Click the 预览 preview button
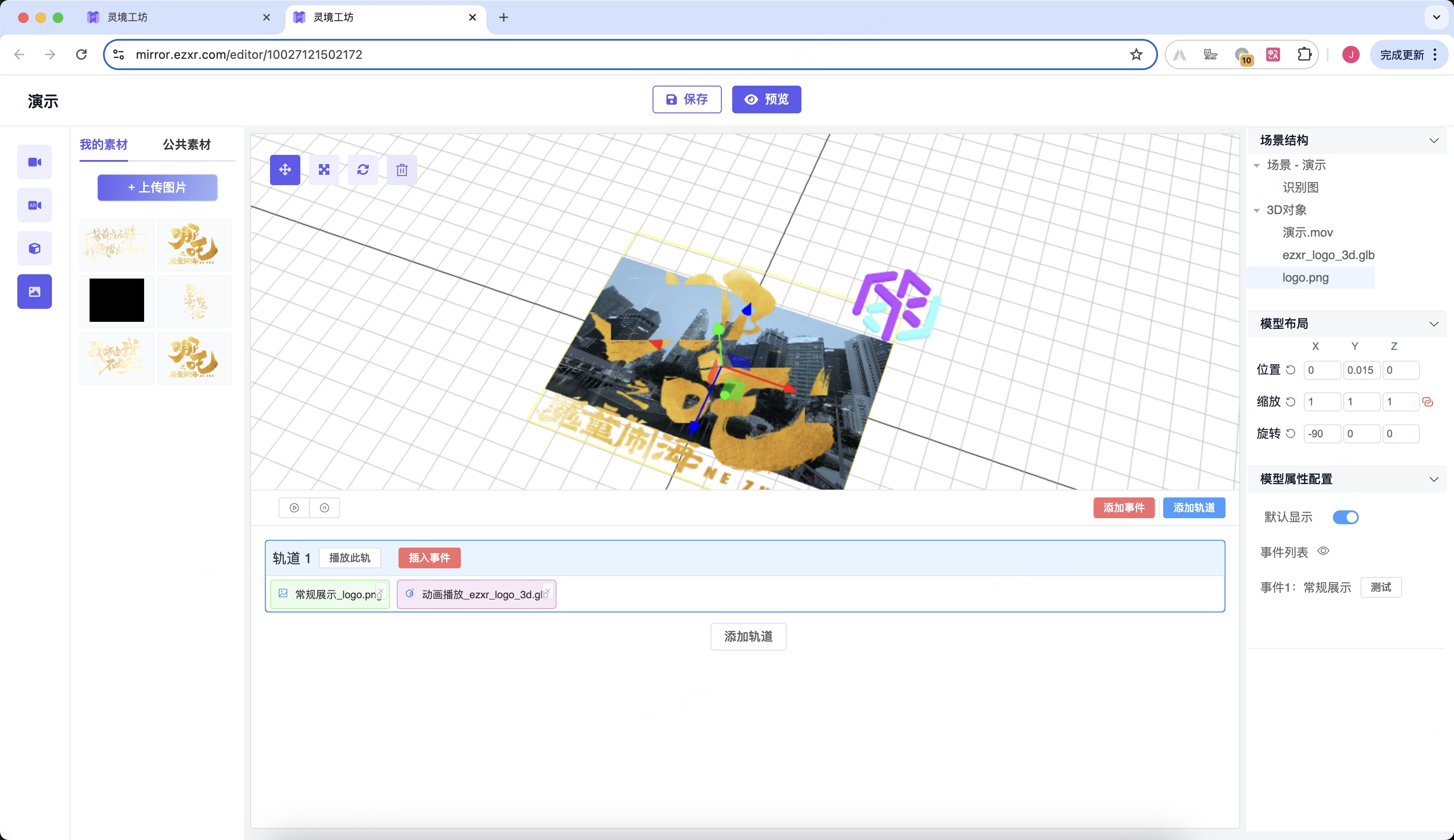This screenshot has width=1454, height=840. (x=766, y=99)
